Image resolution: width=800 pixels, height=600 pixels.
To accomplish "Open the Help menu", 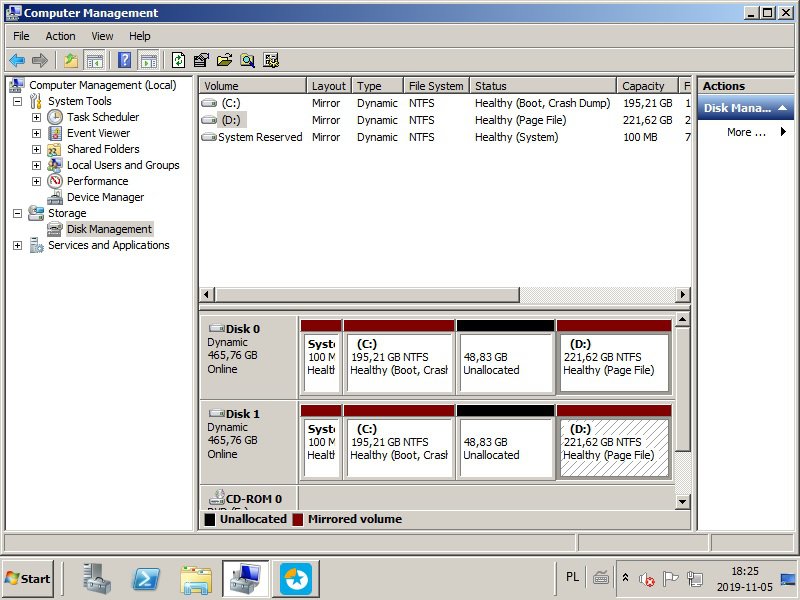I will [139, 36].
